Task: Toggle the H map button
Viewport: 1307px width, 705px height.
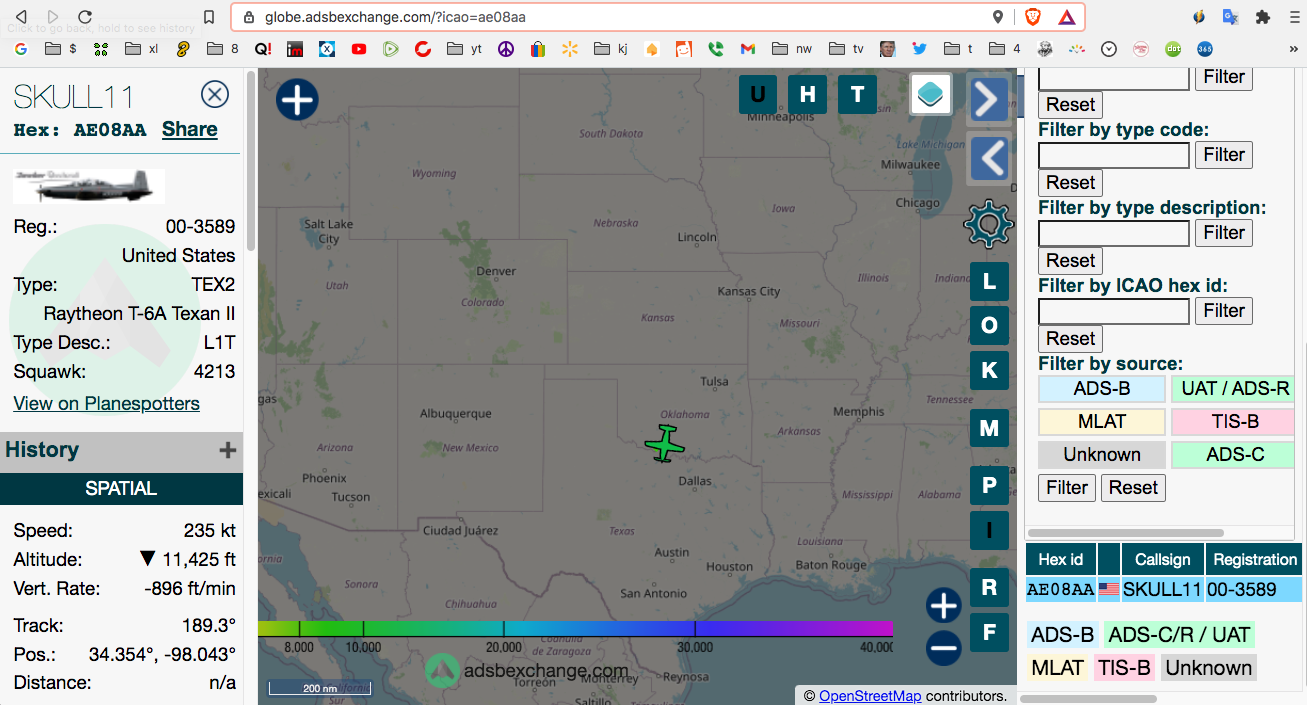Action: click(808, 95)
